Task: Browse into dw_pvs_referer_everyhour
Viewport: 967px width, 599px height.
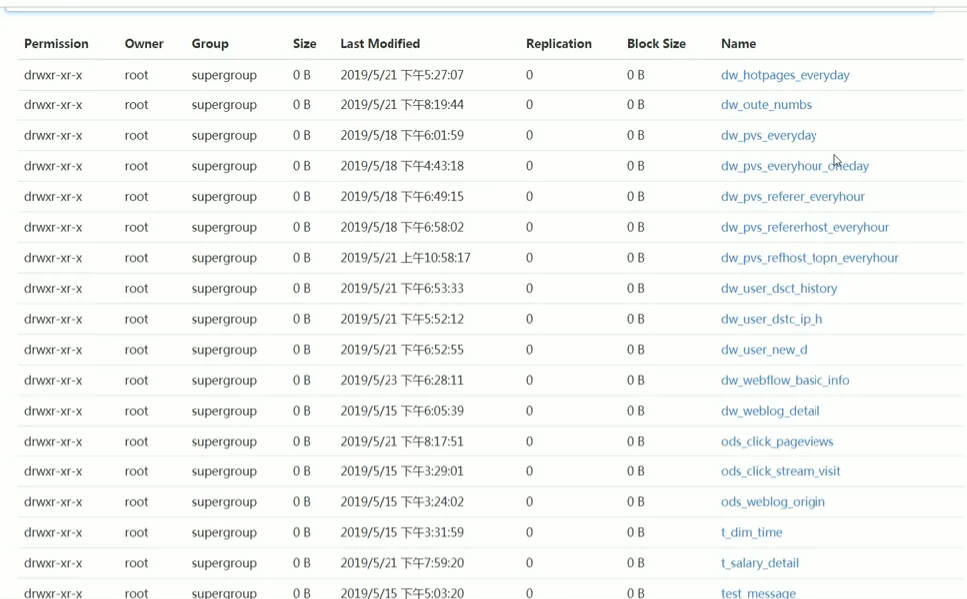Action: click(792, 196)
